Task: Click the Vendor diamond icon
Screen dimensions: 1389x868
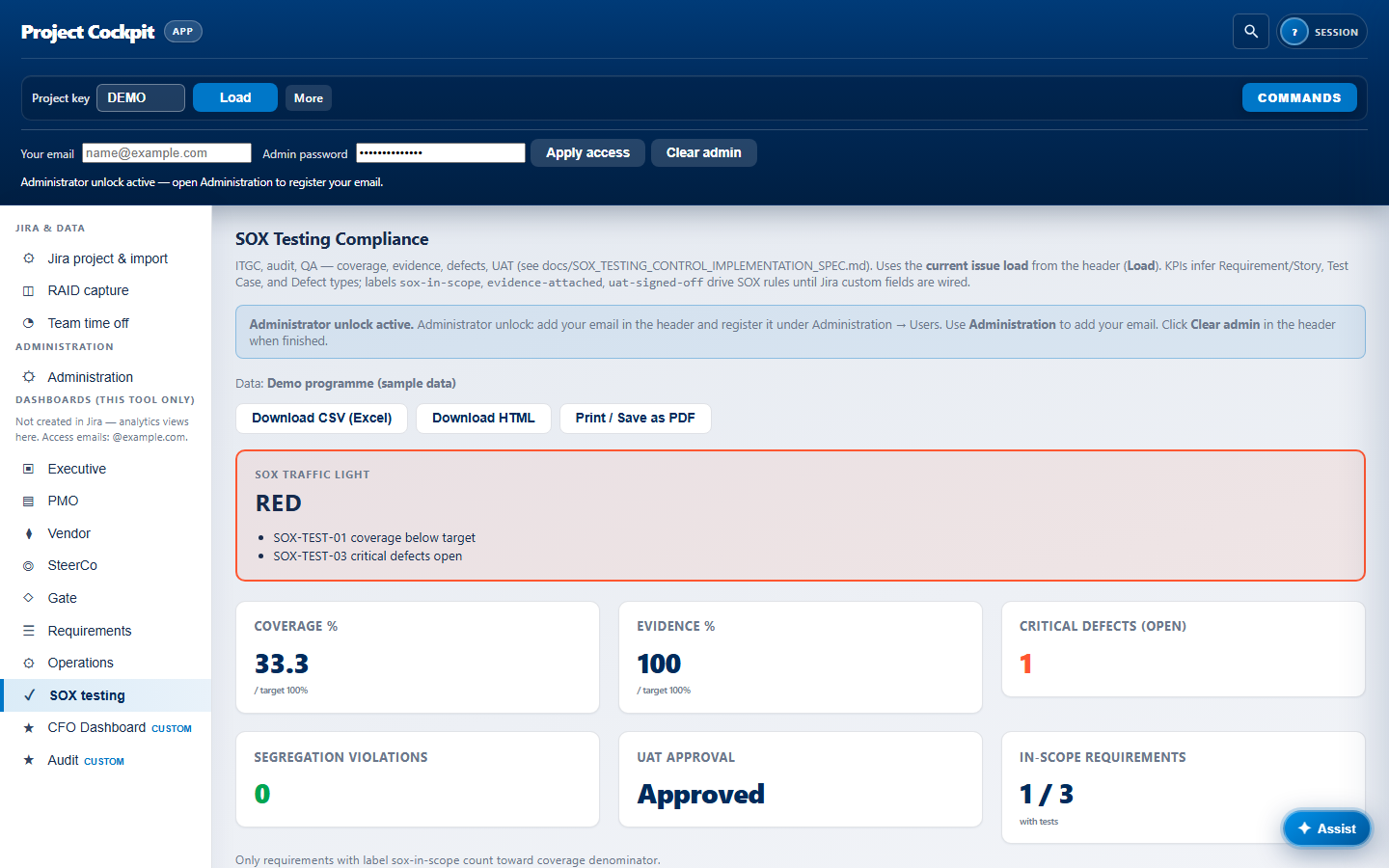Action: [29, 533]
